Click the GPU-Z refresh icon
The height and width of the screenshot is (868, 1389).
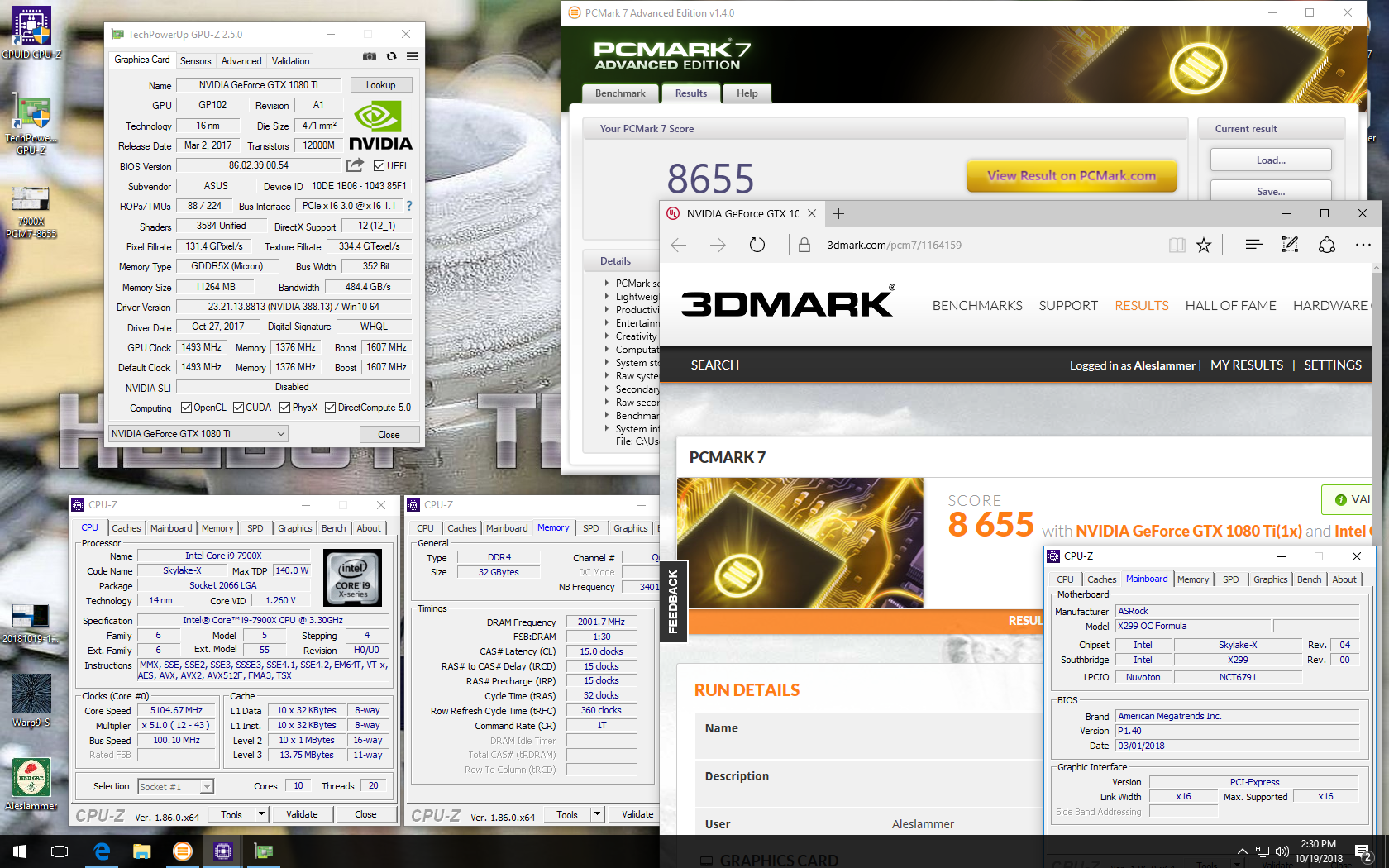391,57
